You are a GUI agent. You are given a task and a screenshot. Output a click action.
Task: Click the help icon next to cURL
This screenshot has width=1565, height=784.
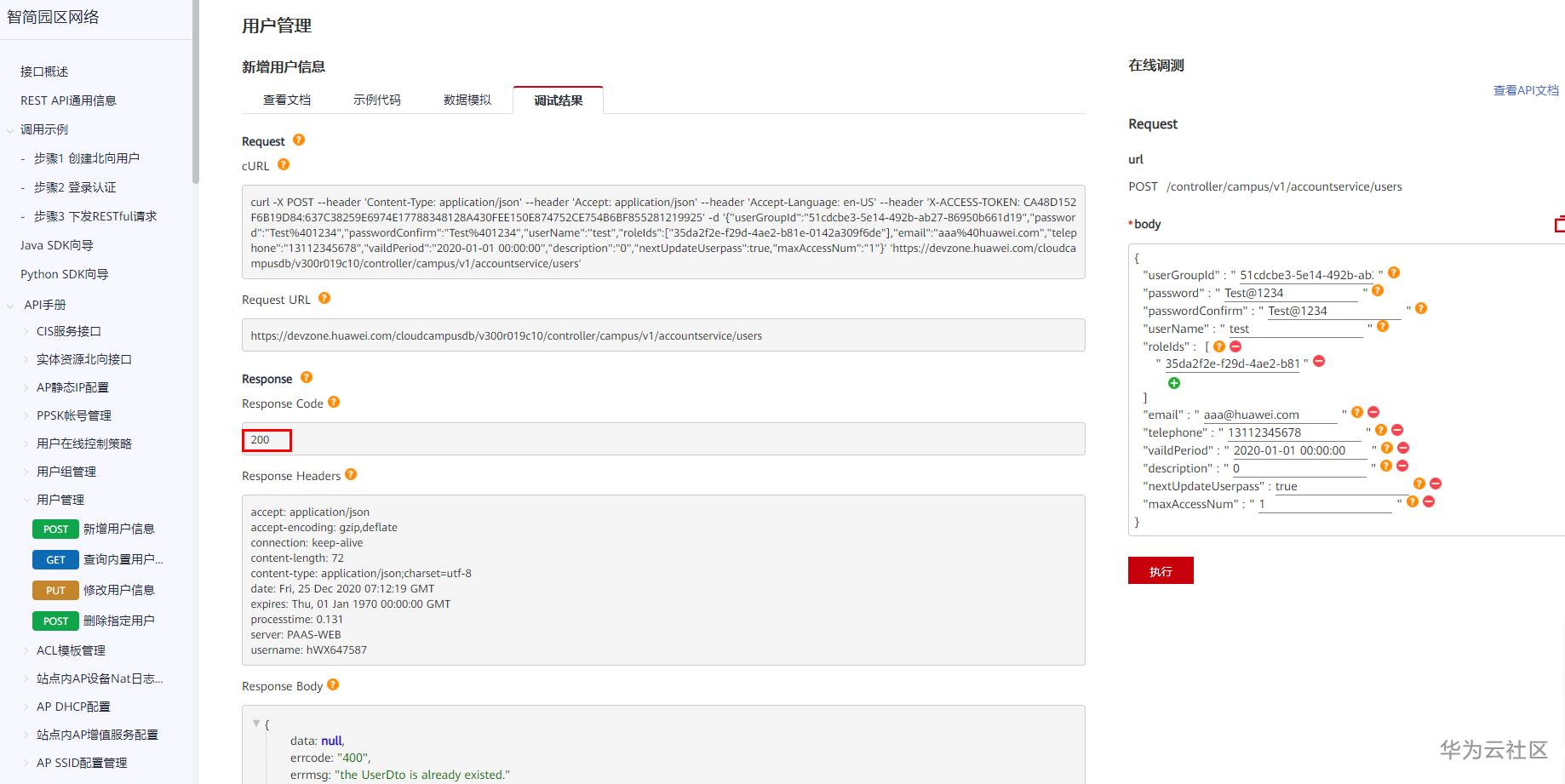tap(284, 164)
